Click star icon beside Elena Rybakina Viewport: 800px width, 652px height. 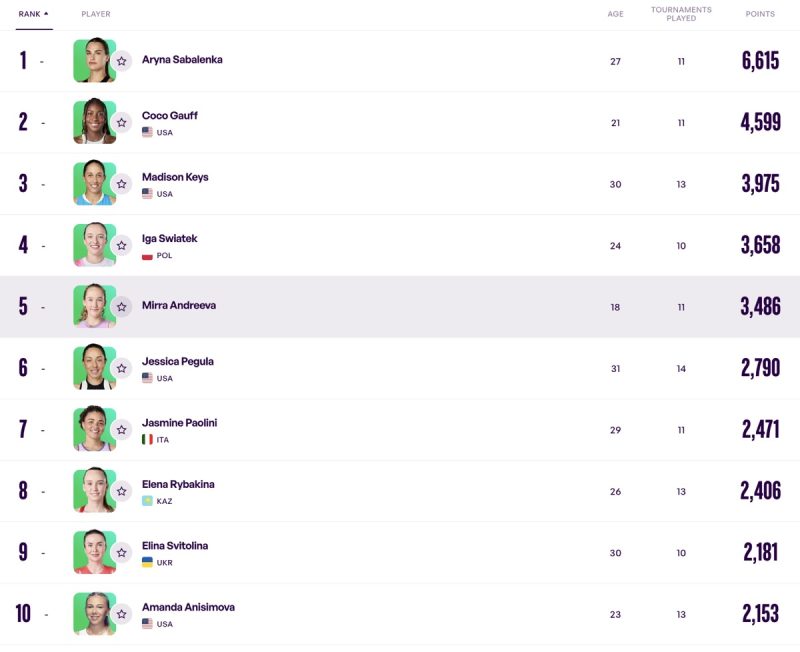click(121, 491)
